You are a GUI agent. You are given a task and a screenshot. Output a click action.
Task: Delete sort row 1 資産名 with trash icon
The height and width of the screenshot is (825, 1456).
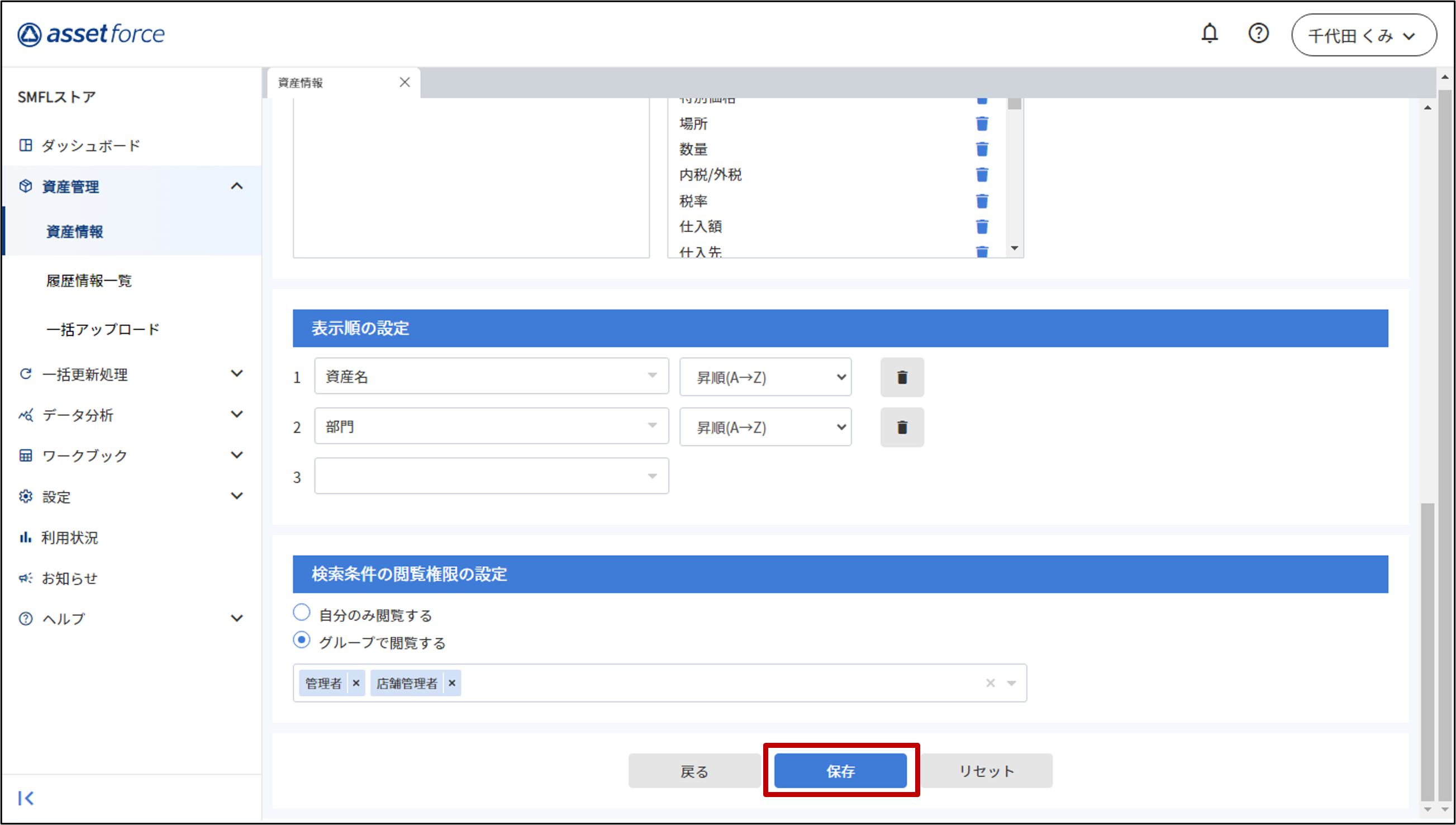(902, 377)
